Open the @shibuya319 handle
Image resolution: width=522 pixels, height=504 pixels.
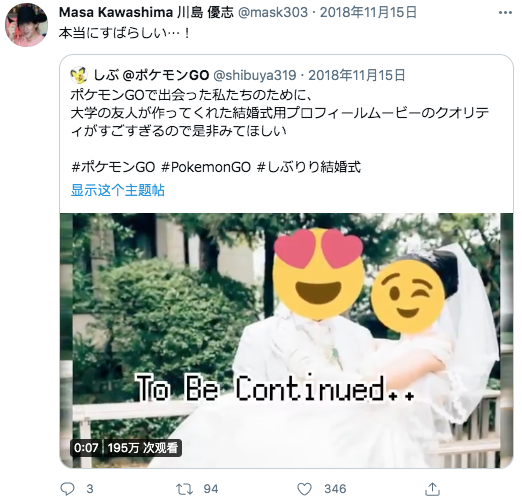[254, 75]
